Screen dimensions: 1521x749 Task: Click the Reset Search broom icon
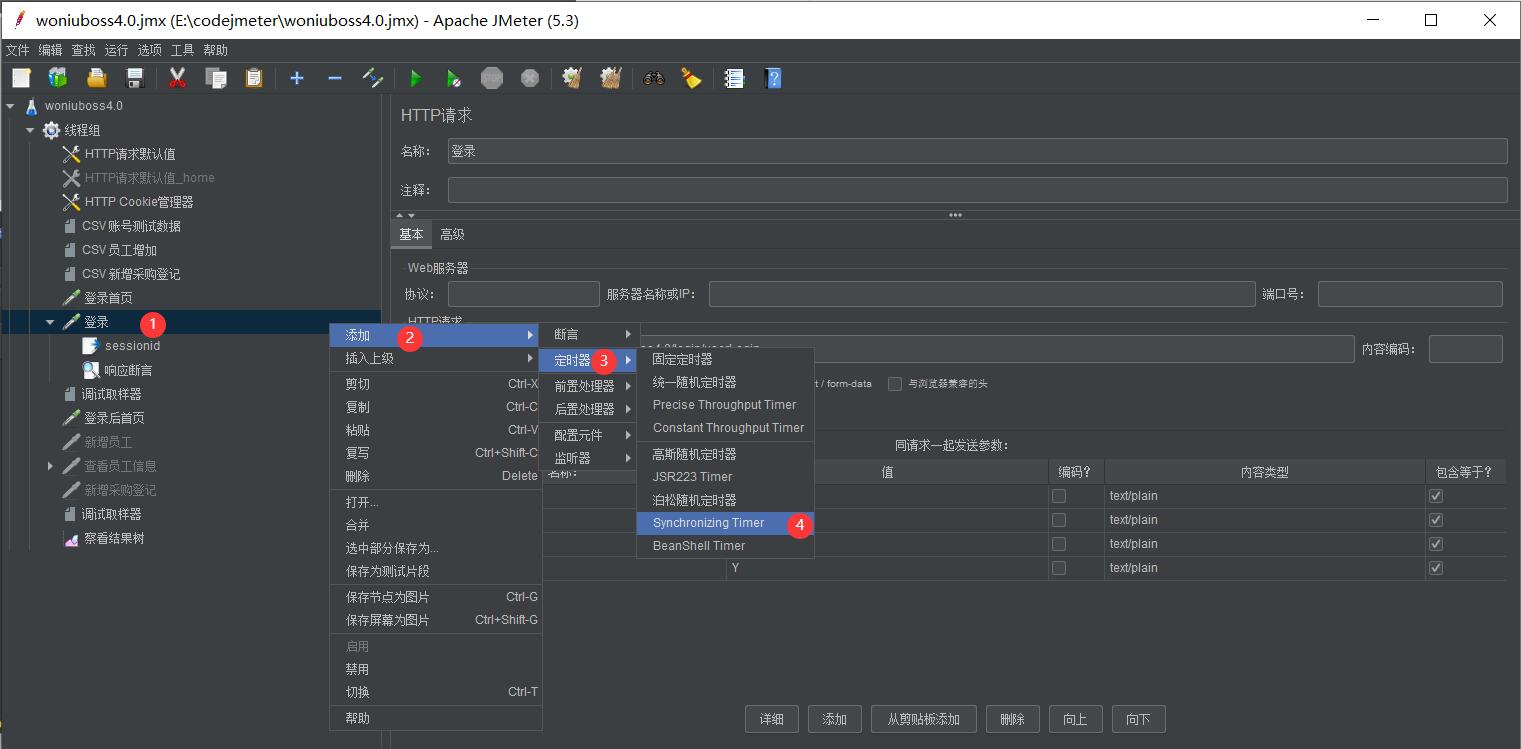691,78
